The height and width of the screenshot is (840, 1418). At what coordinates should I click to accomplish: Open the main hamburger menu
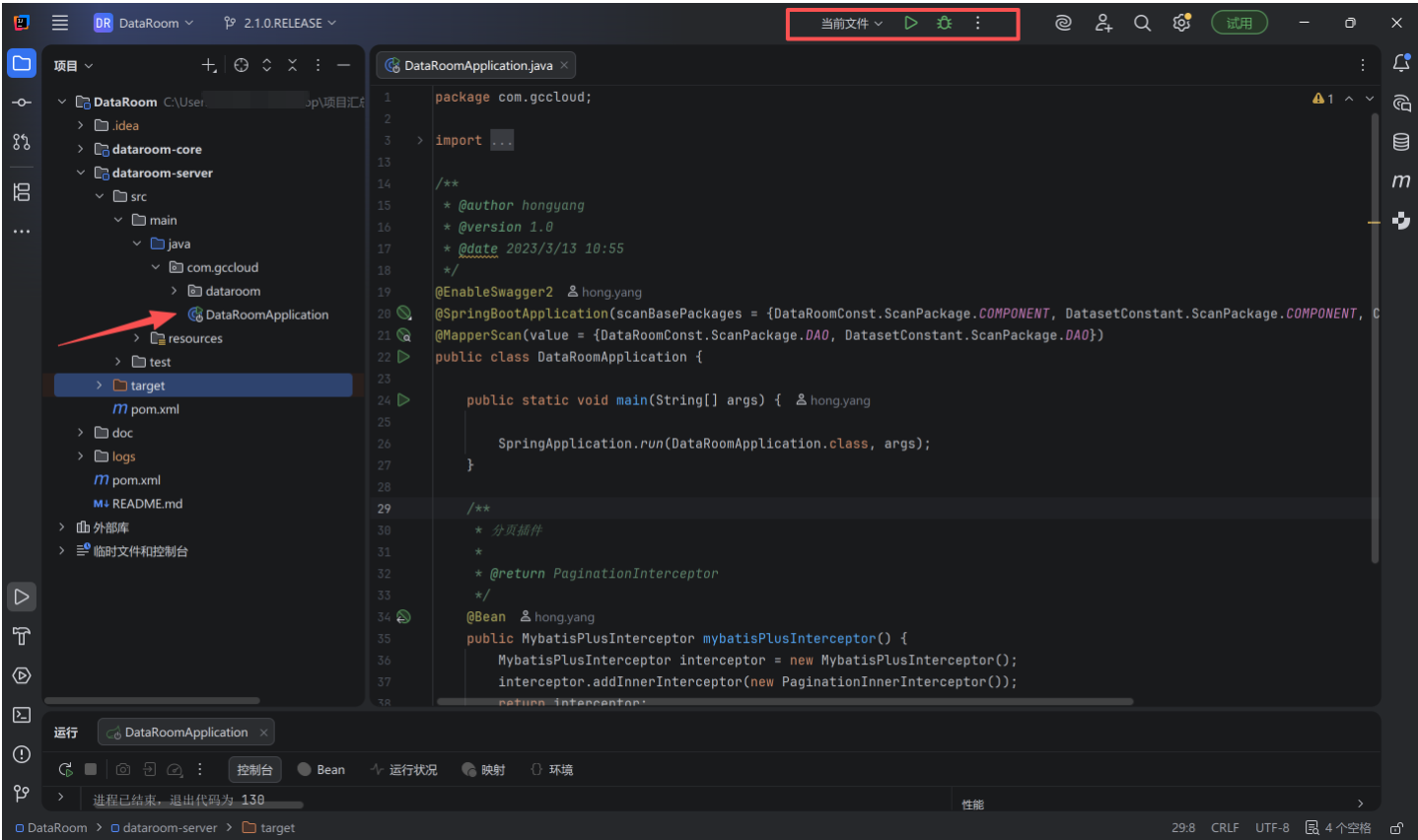coord(60,23)
